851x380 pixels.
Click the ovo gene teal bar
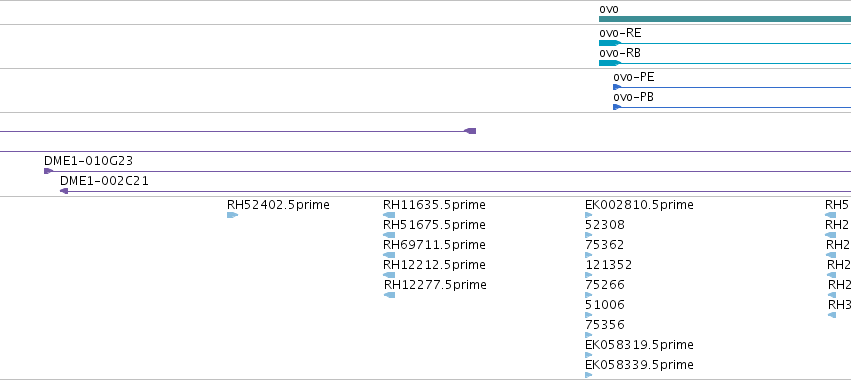[725, 19]
